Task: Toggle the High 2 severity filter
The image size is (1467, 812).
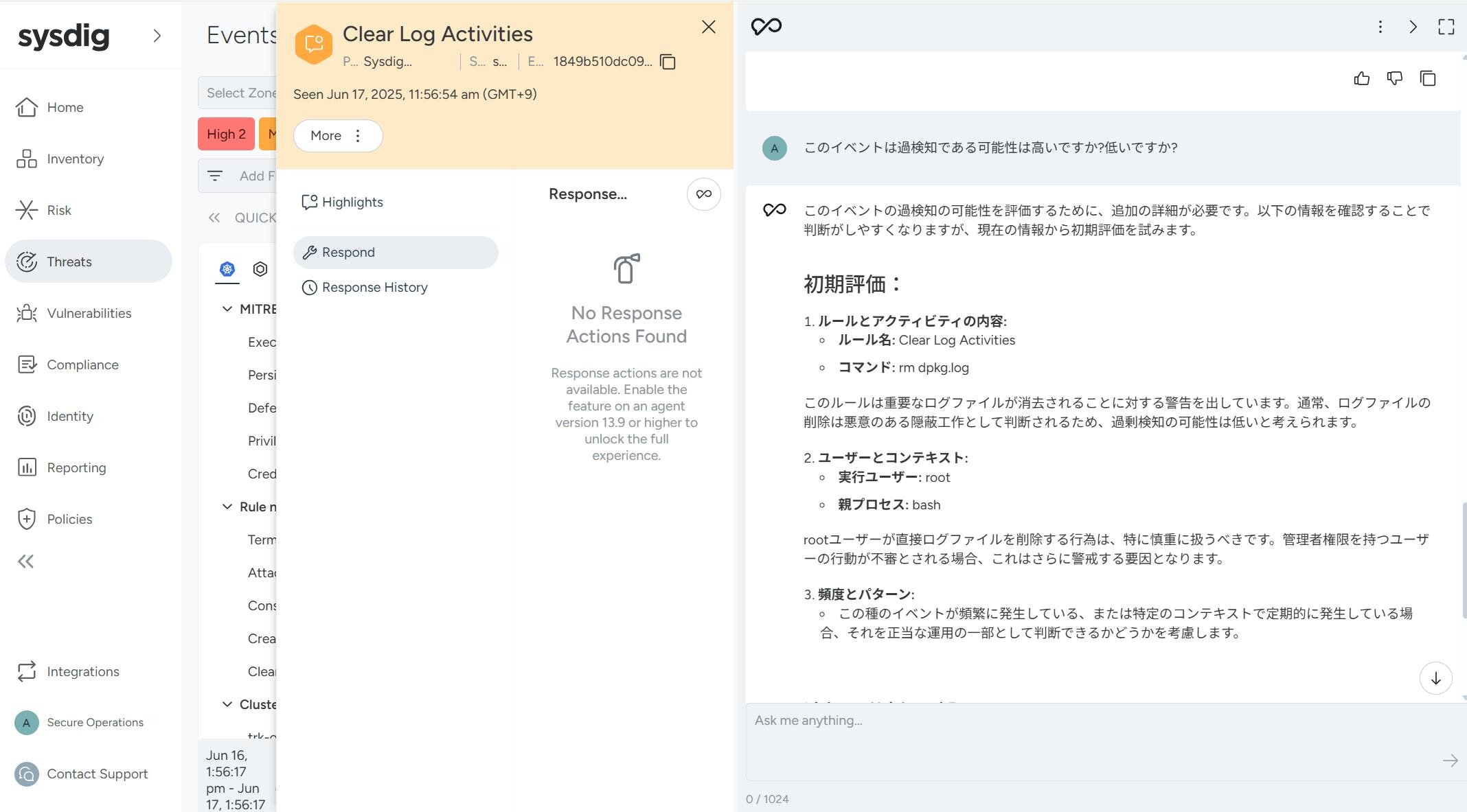Action: (226, 135)
